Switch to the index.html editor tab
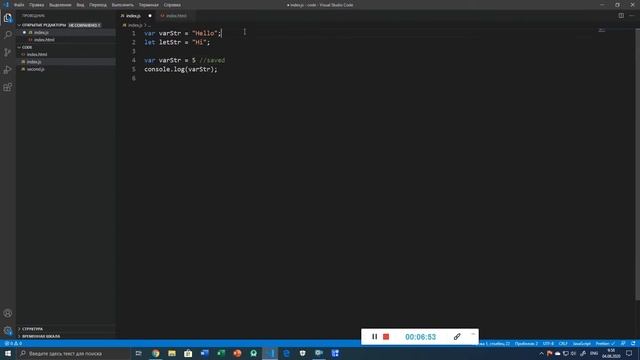Screen dimensions: 640x360 click(176, 16)
